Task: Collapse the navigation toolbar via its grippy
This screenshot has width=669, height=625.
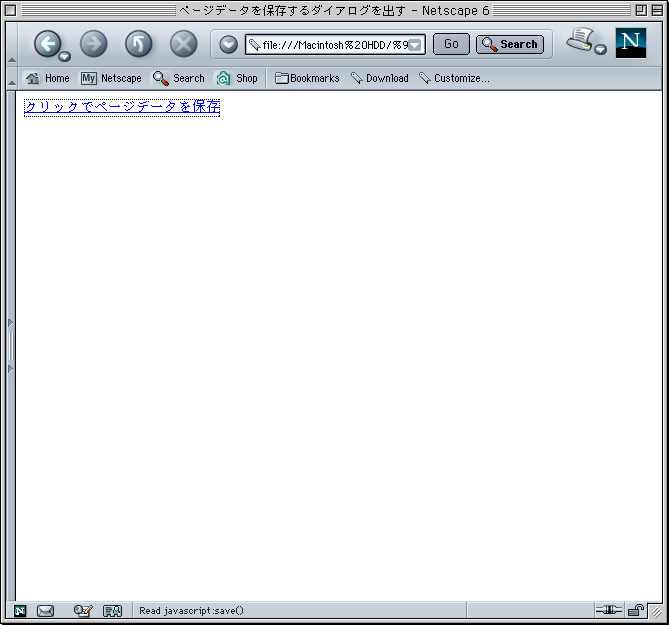Action: tap(12, 44)
